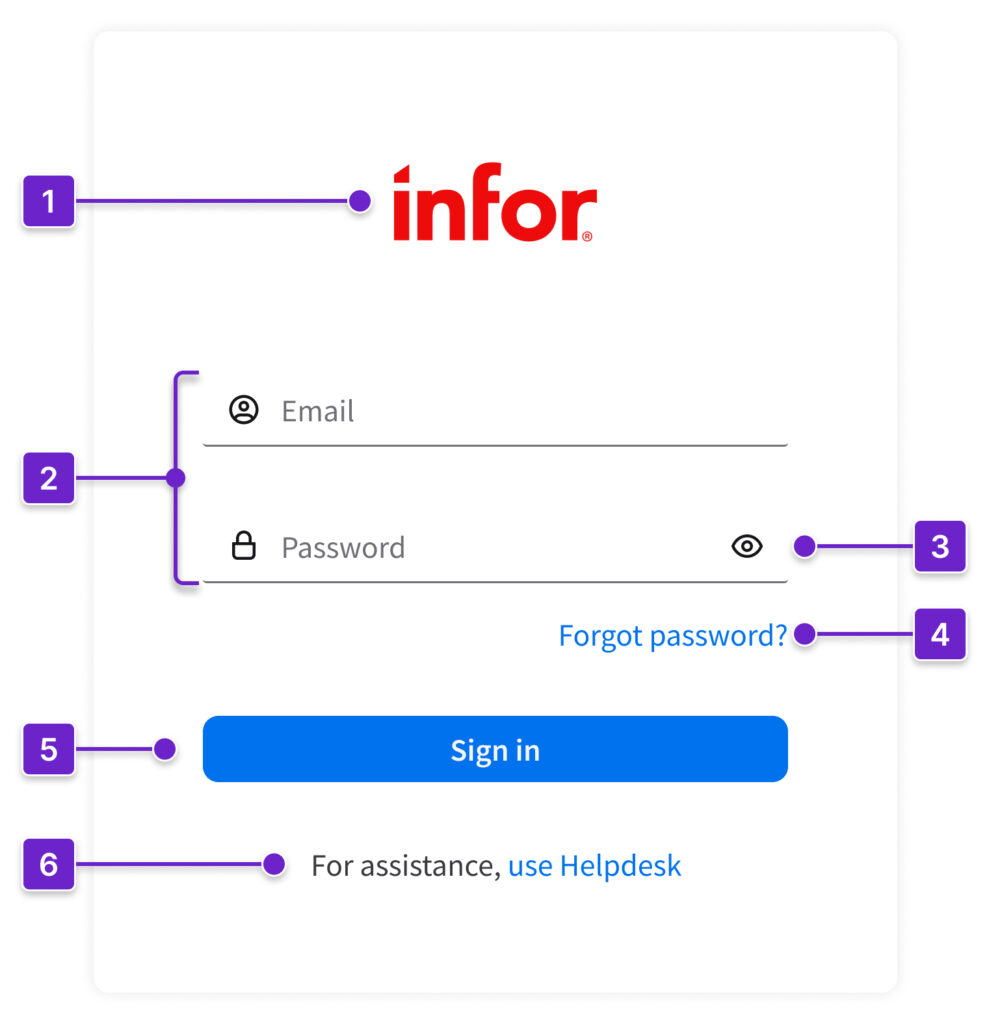This screenshot has width=989, height=1024.
Task: Click the purple callout dot beside infor logo
Action: coord(360,201)
